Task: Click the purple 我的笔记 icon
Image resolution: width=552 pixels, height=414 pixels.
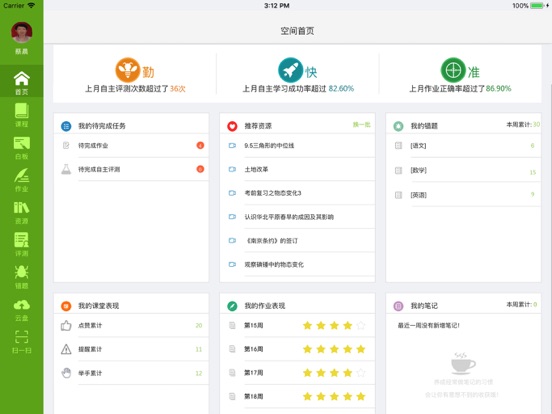Action: (398, 306)
